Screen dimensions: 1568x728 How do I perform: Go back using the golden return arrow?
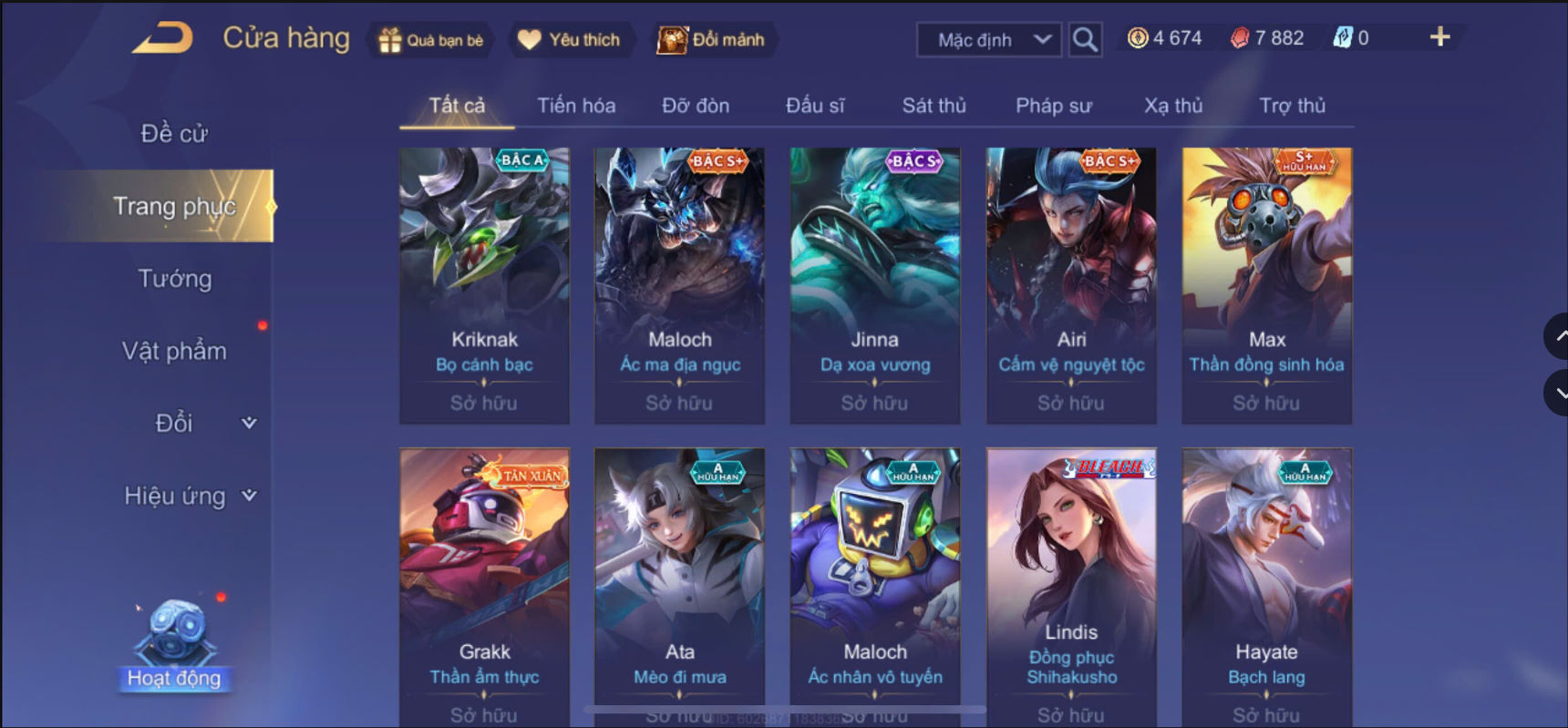click(x=162, y=39)
